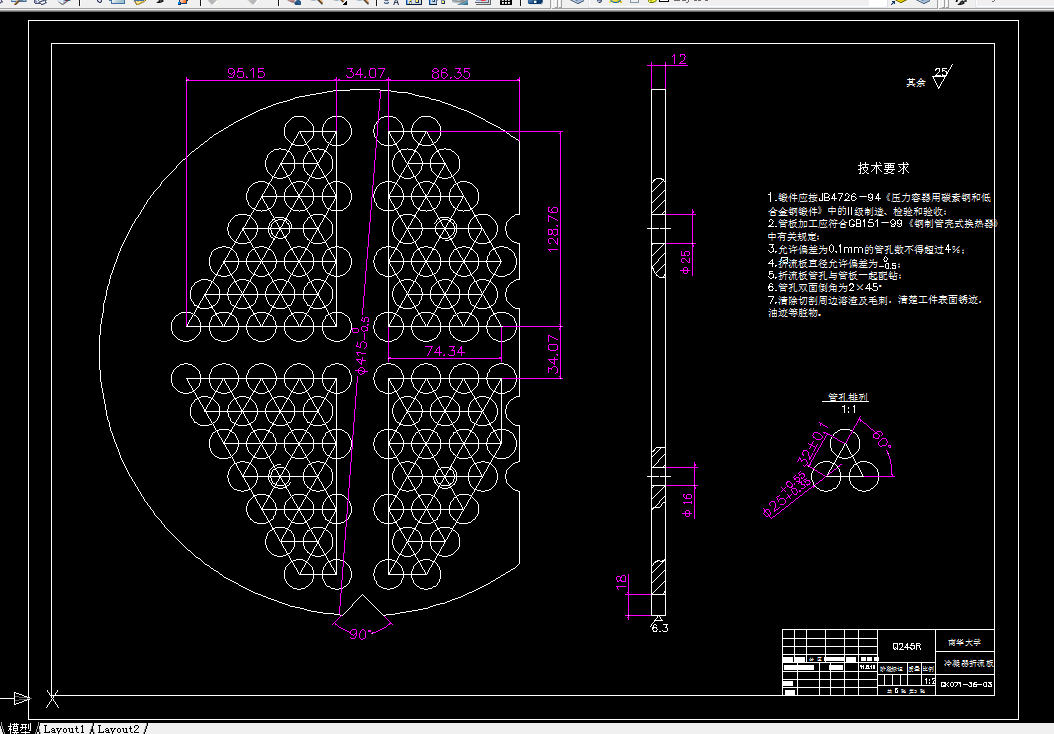1054x734 pixels.
Task: Select the φ16 dimension on section view
Action: 687,505
